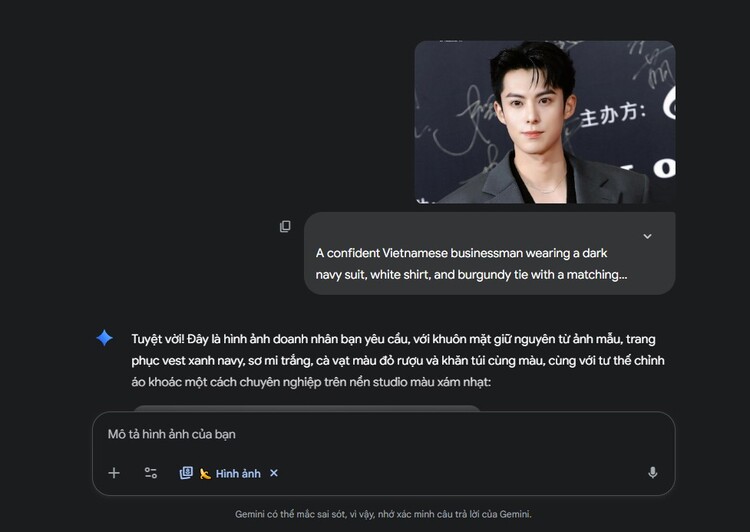Click the "navy suit, white shirt" prompt line

(471, 275)
